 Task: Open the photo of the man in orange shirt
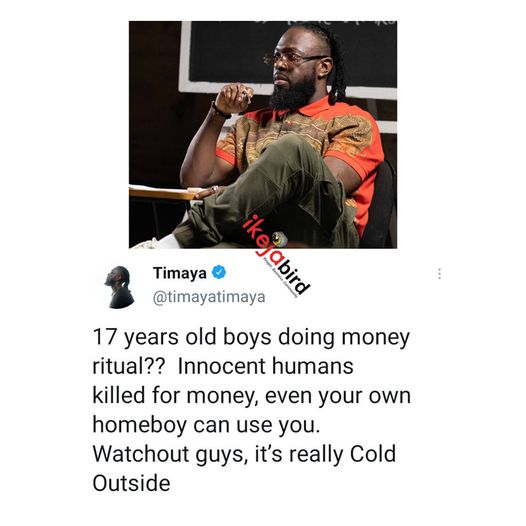[263, 135]
